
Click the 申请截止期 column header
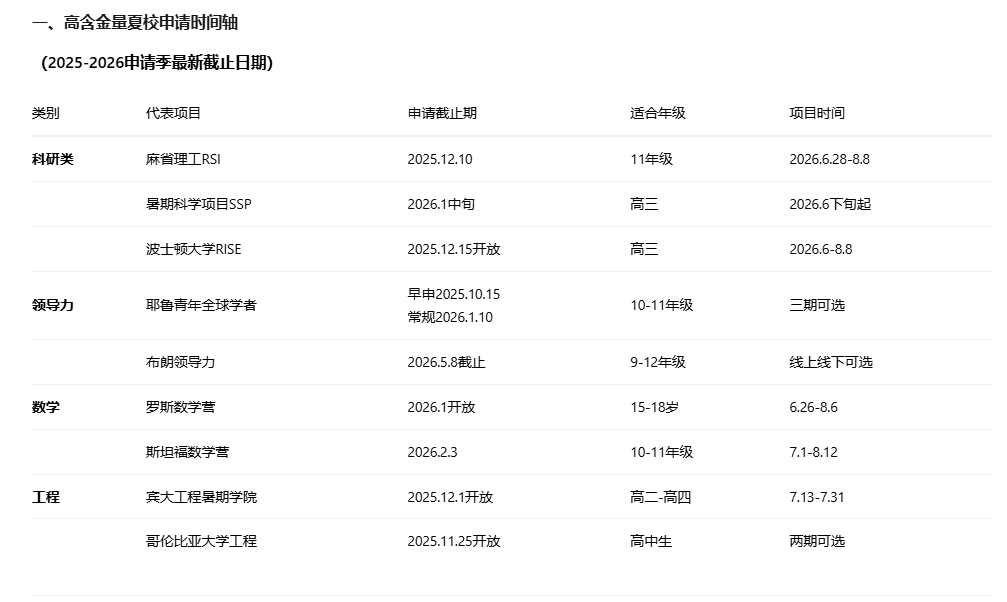click(x=442, y=113)
